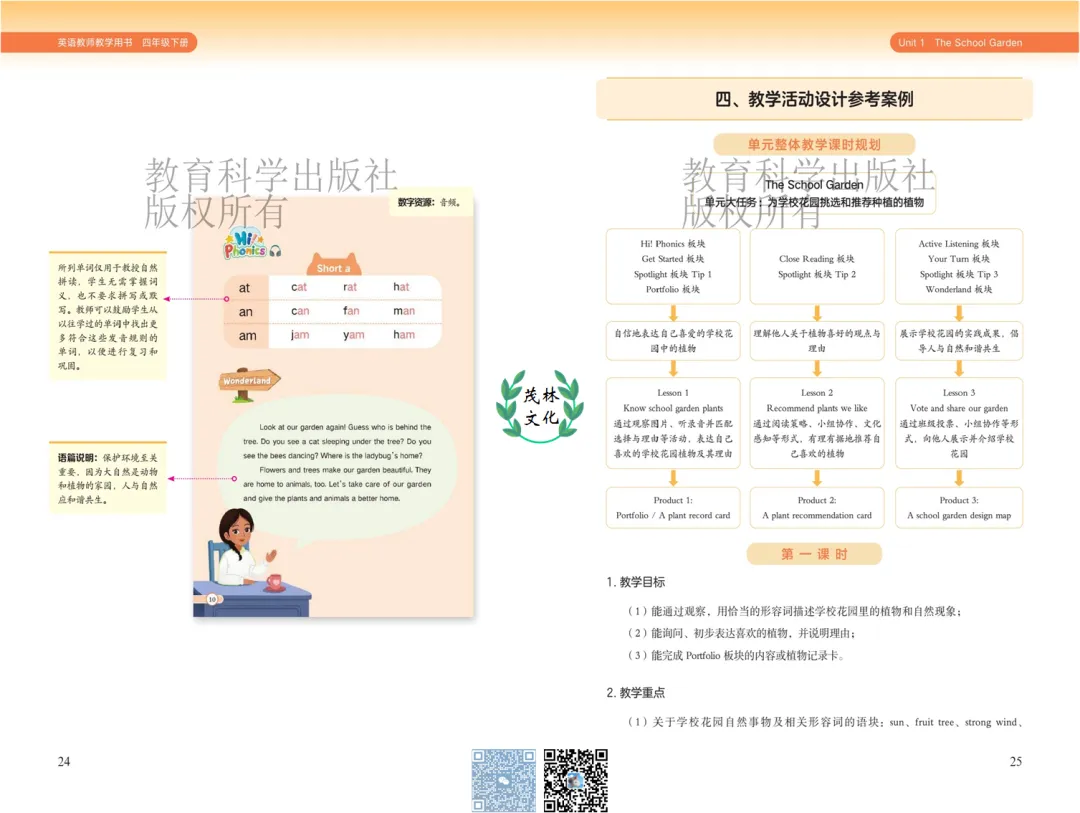
Task: Click the 'at' row header
Action: coord(245,288)
